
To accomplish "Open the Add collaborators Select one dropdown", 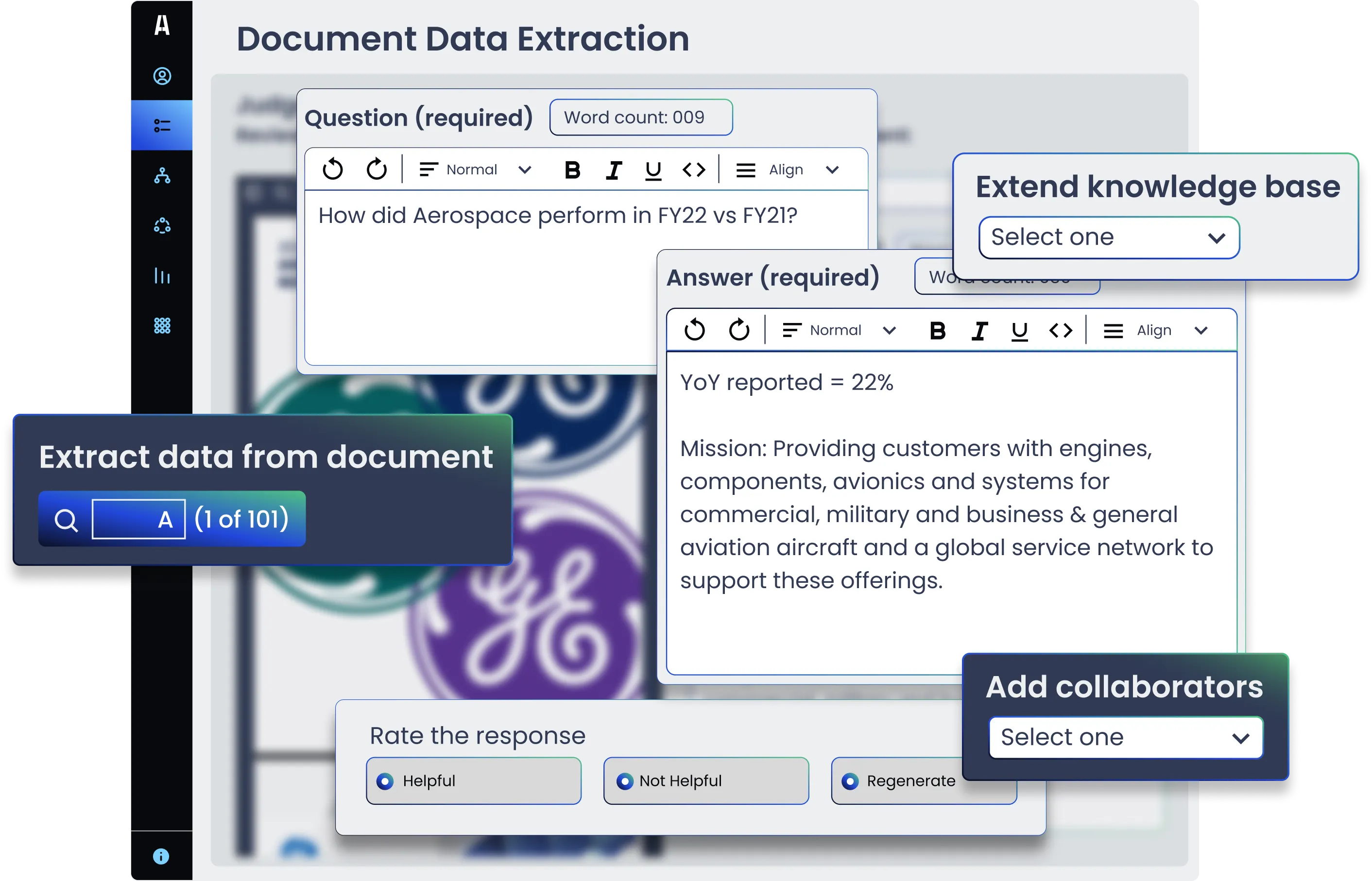I will tap(1125, 737).
